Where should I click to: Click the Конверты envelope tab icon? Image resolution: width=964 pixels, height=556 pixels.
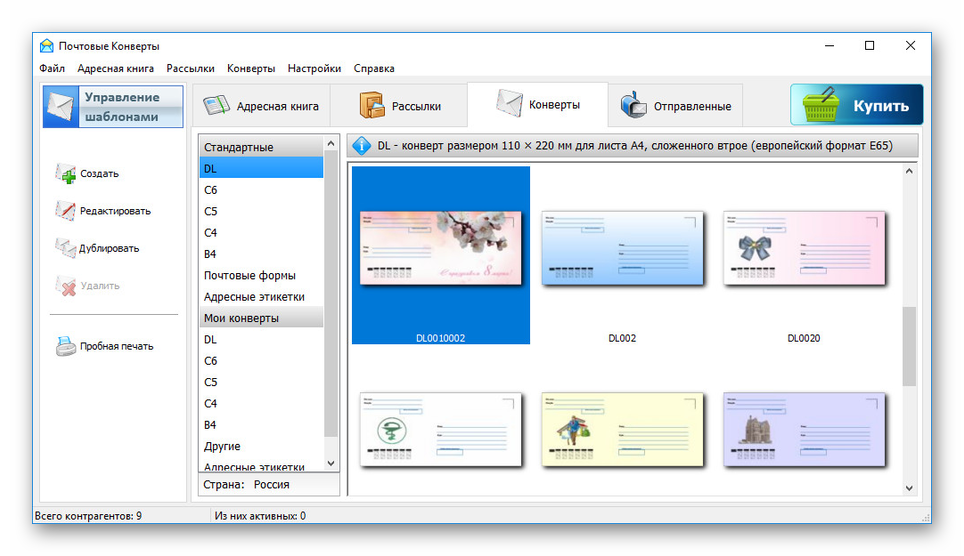509,103
